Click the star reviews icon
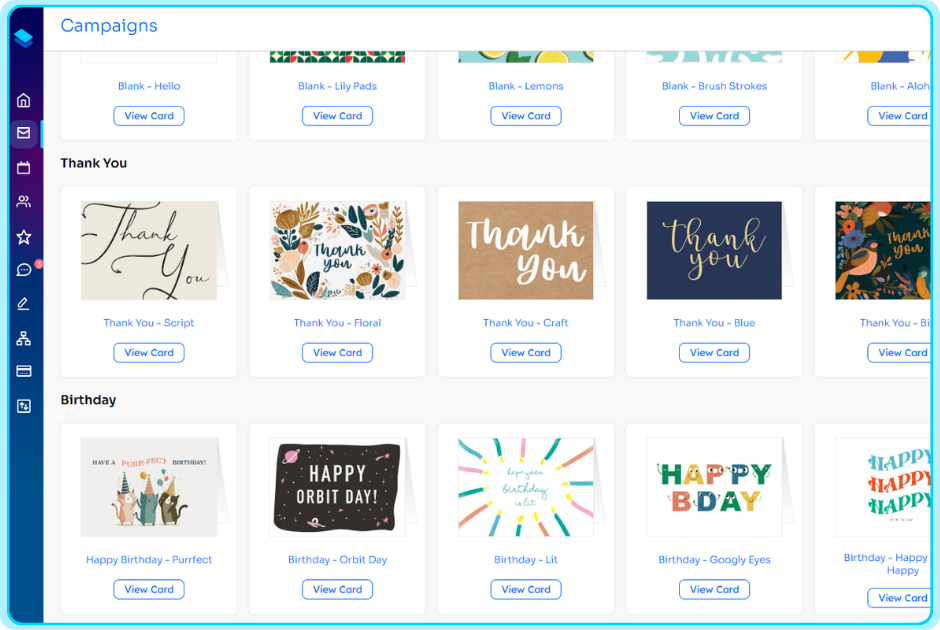This screenshot has height=630, width=940. click(23, 237)
